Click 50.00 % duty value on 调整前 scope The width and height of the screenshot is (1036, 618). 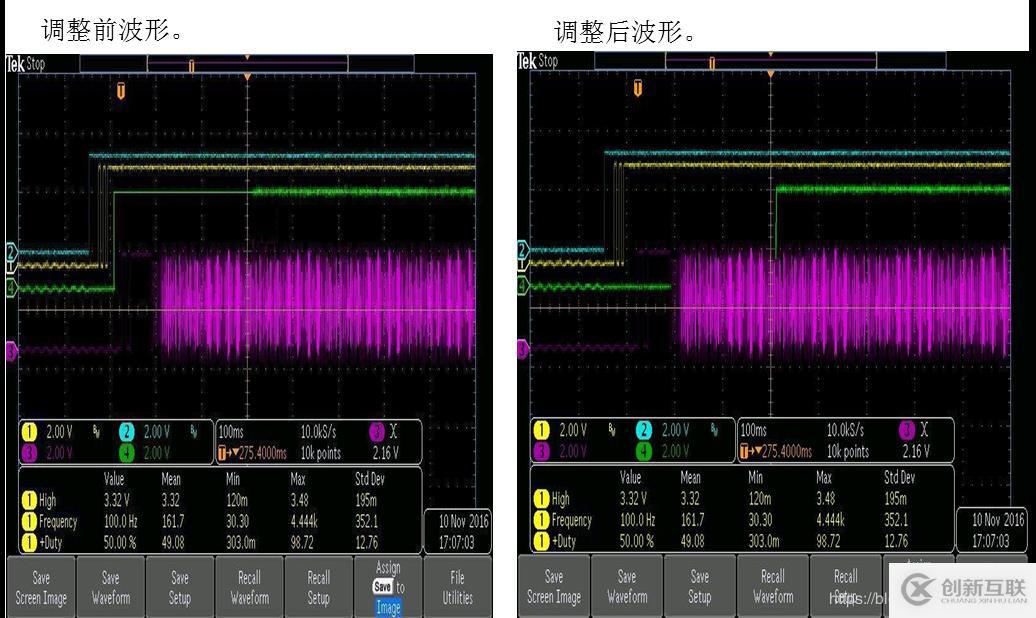point(120,543)
